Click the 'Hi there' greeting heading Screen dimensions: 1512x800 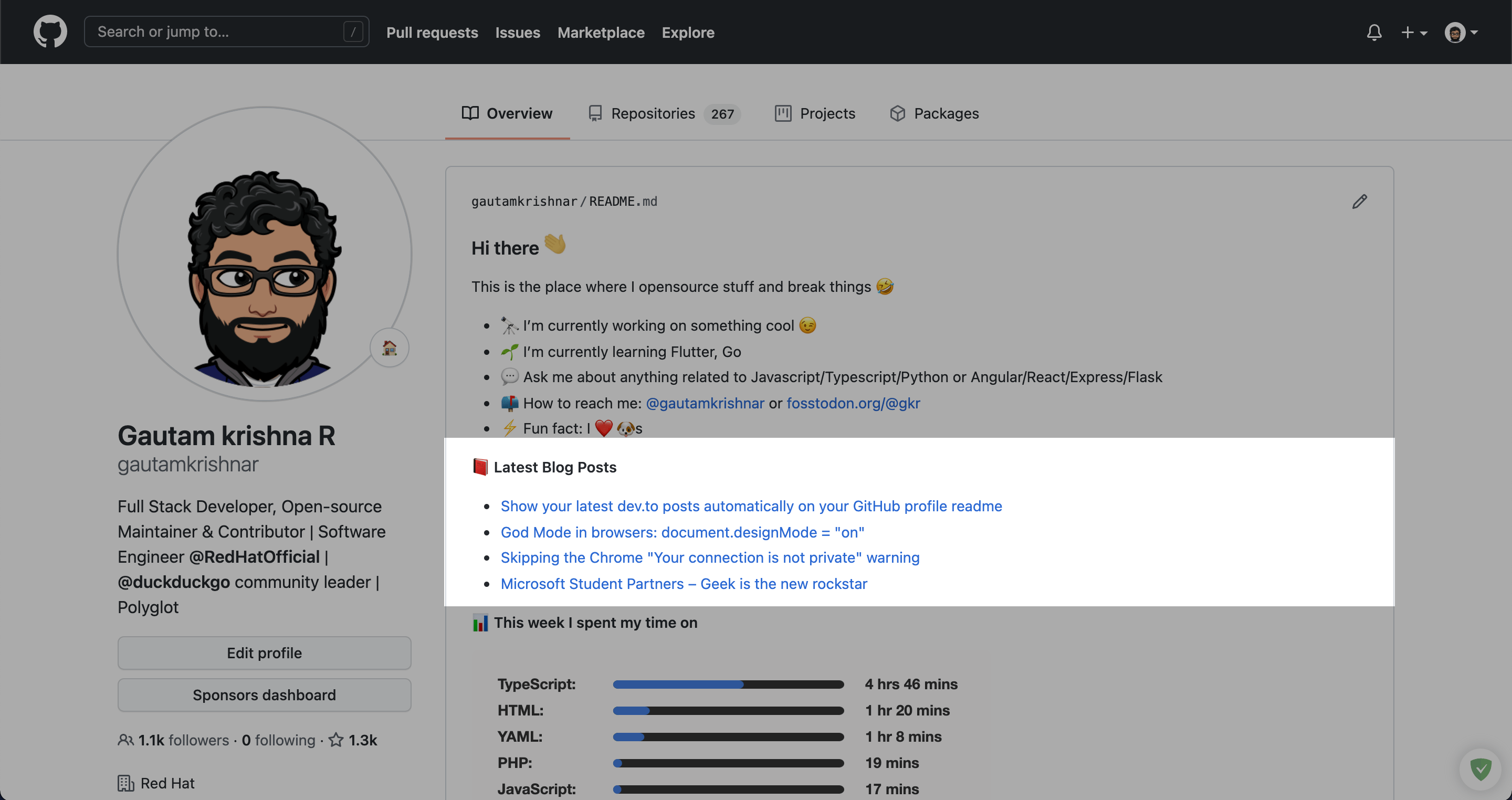pyautogui.click(x=519, y=247)
